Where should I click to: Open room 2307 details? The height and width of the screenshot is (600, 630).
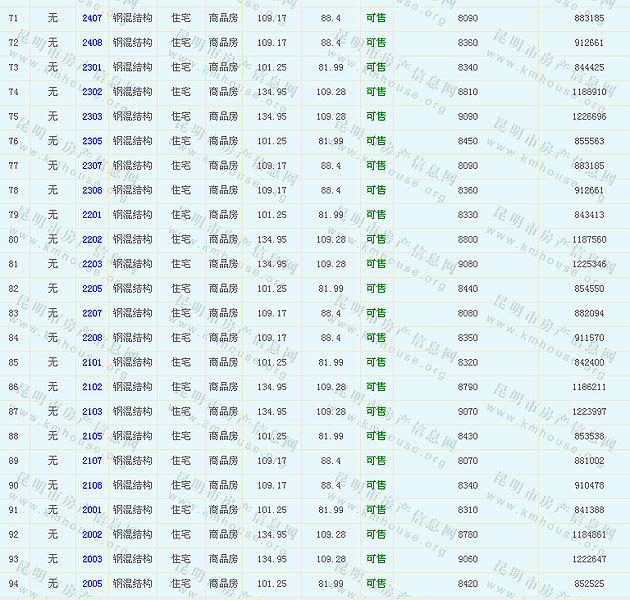[x=92, y=166]
